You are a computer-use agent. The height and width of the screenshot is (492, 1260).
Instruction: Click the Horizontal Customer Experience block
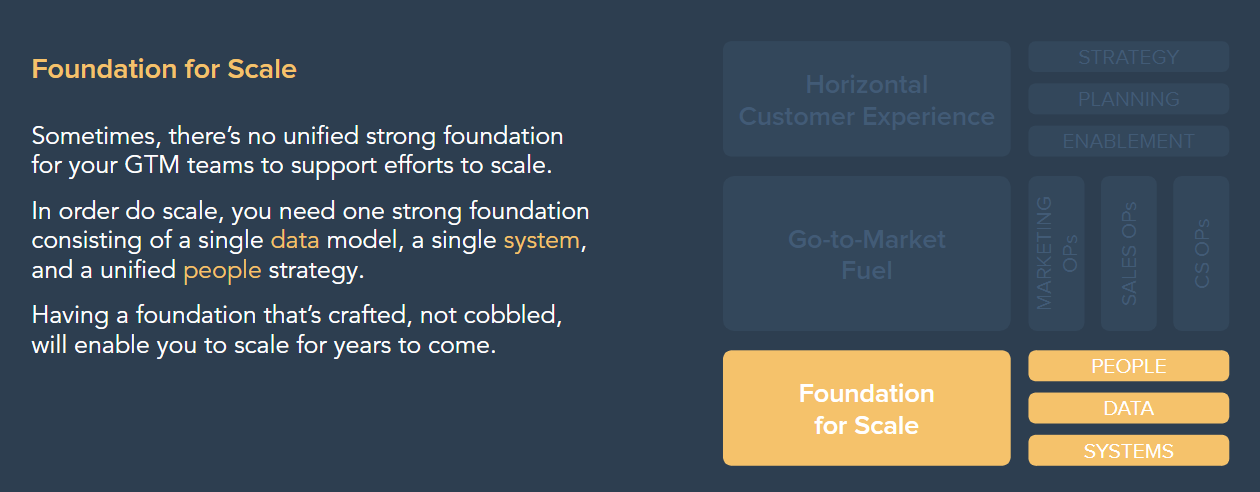coord(866,99)
